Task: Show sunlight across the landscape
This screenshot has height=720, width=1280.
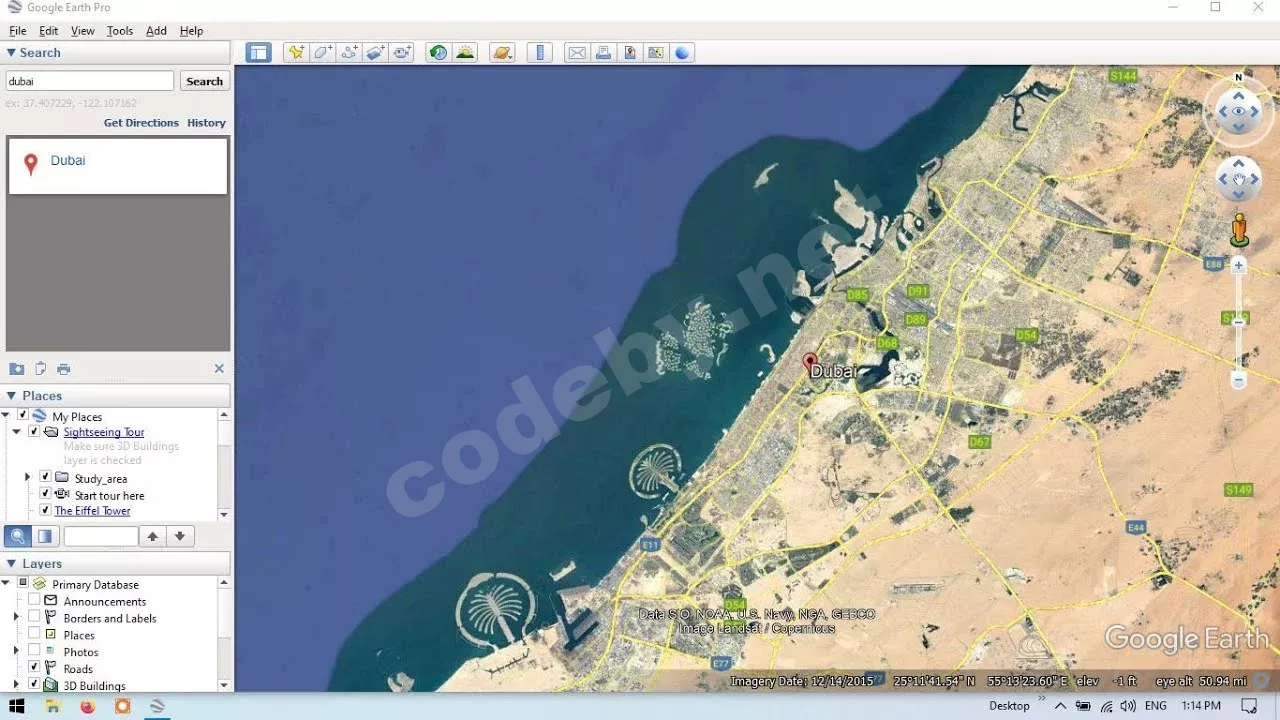Action: [x=465, y=53]
